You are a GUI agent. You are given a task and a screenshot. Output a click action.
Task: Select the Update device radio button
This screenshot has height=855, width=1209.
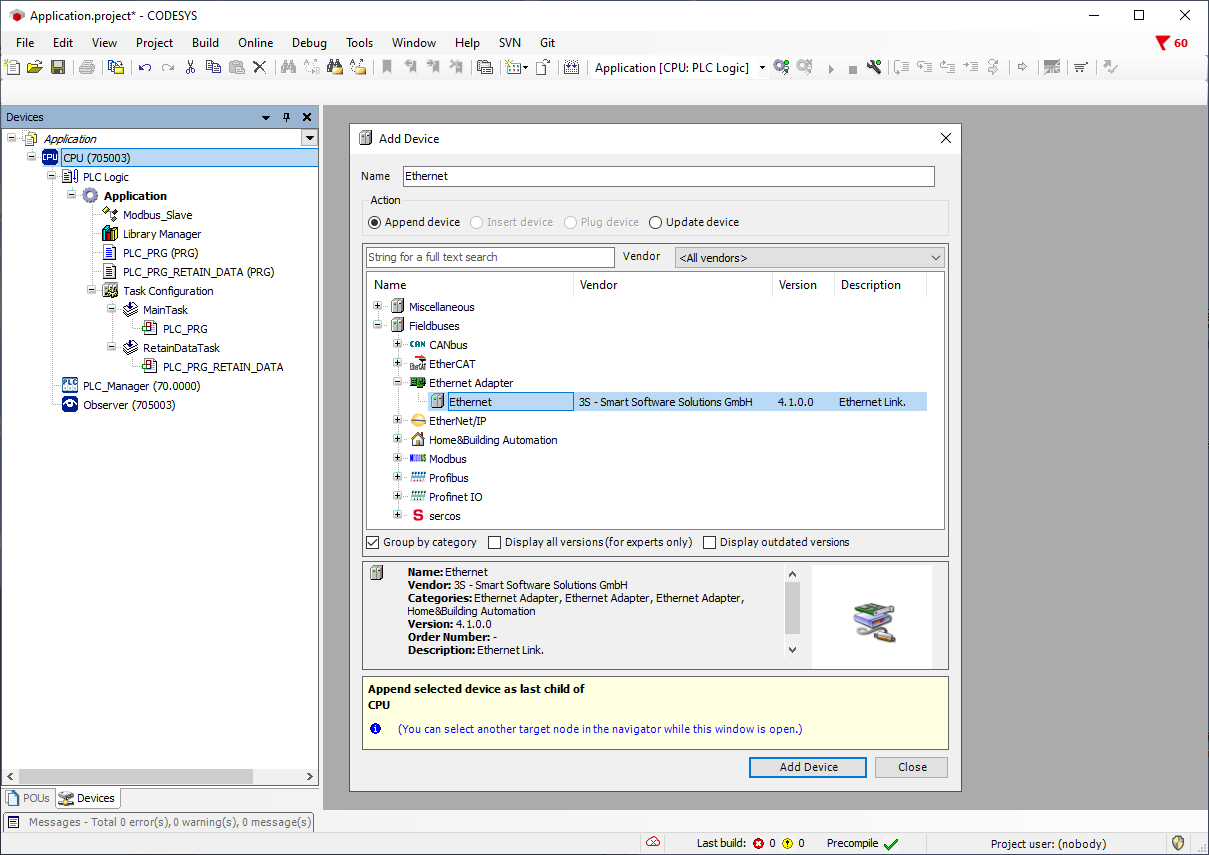point(656,222)
